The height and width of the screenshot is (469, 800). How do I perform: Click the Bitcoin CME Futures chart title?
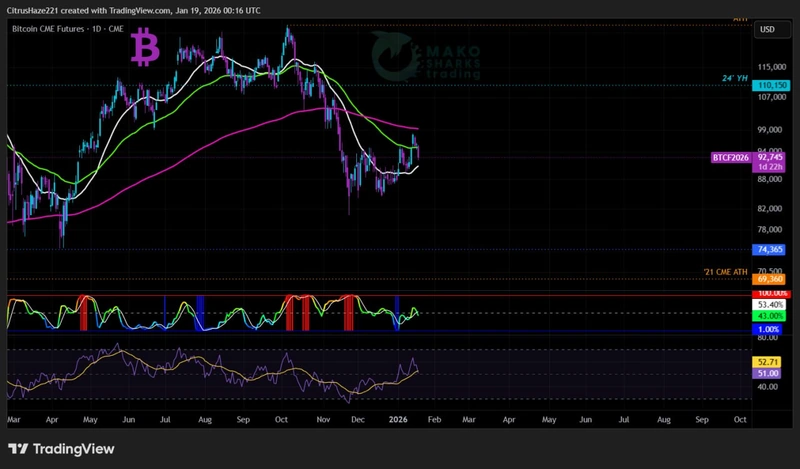(67, 29)
